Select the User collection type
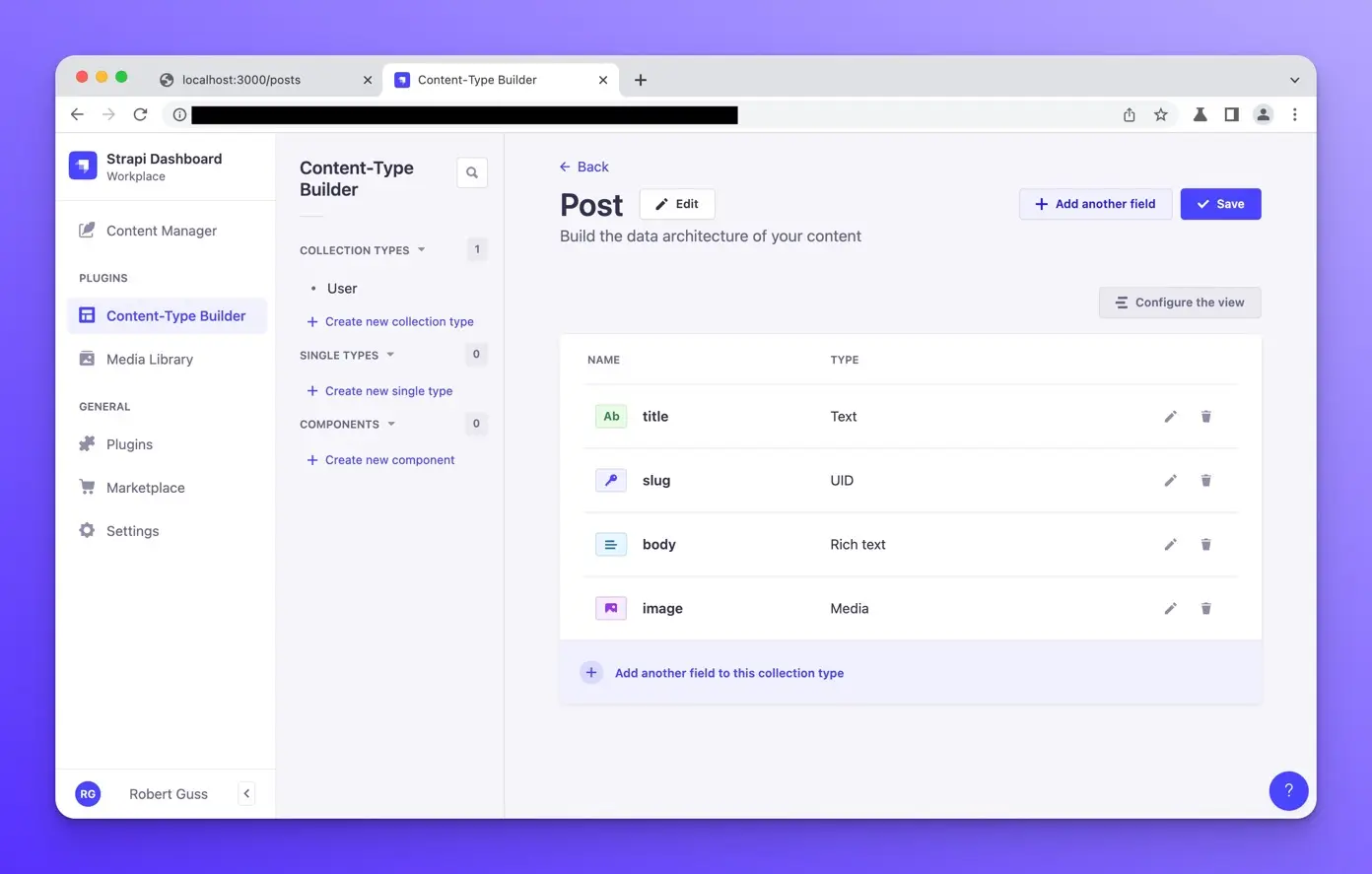The image size is (1372, 874). click(342, 289)
